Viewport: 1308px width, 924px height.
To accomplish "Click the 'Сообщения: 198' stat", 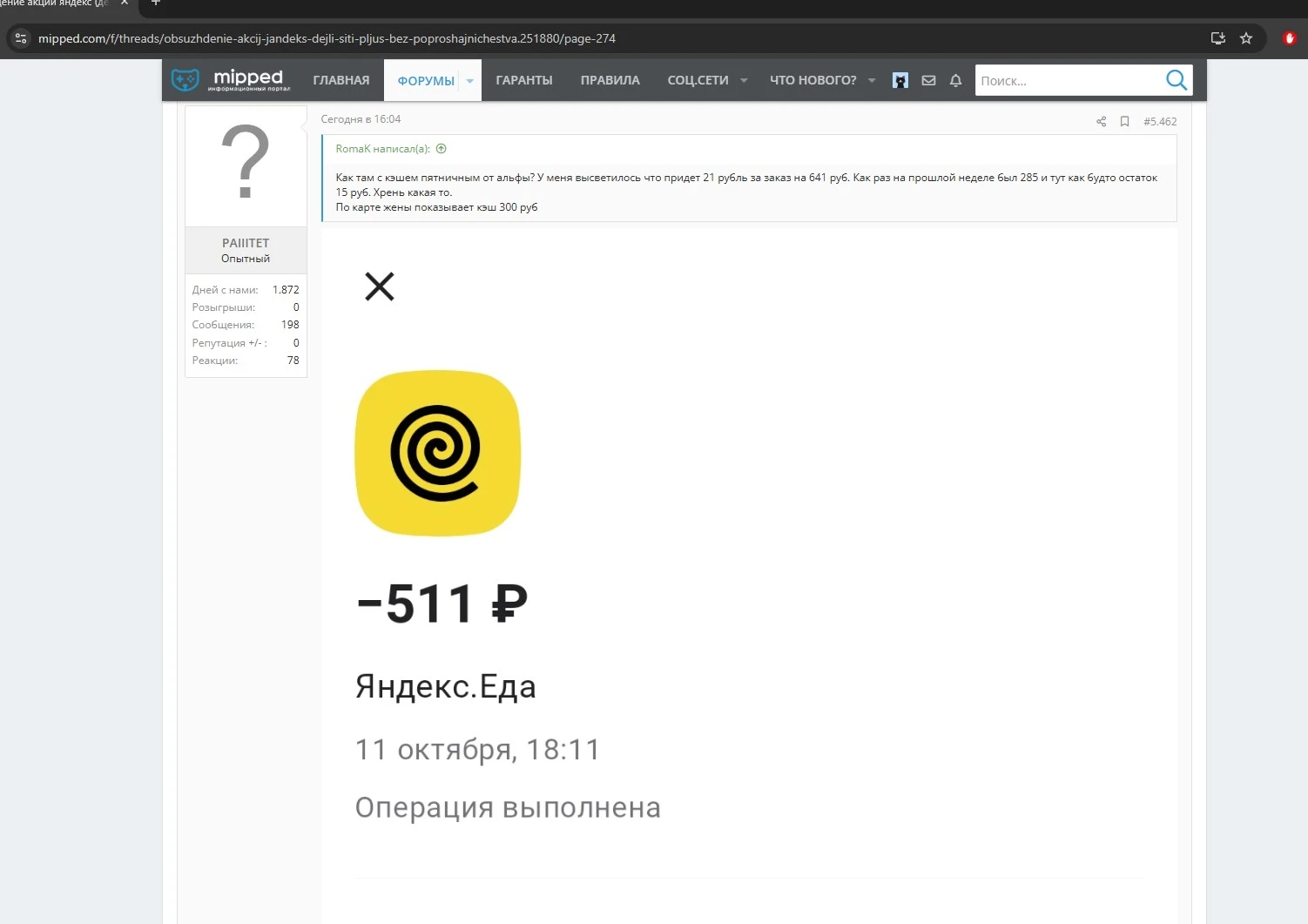I will point(246,325).
